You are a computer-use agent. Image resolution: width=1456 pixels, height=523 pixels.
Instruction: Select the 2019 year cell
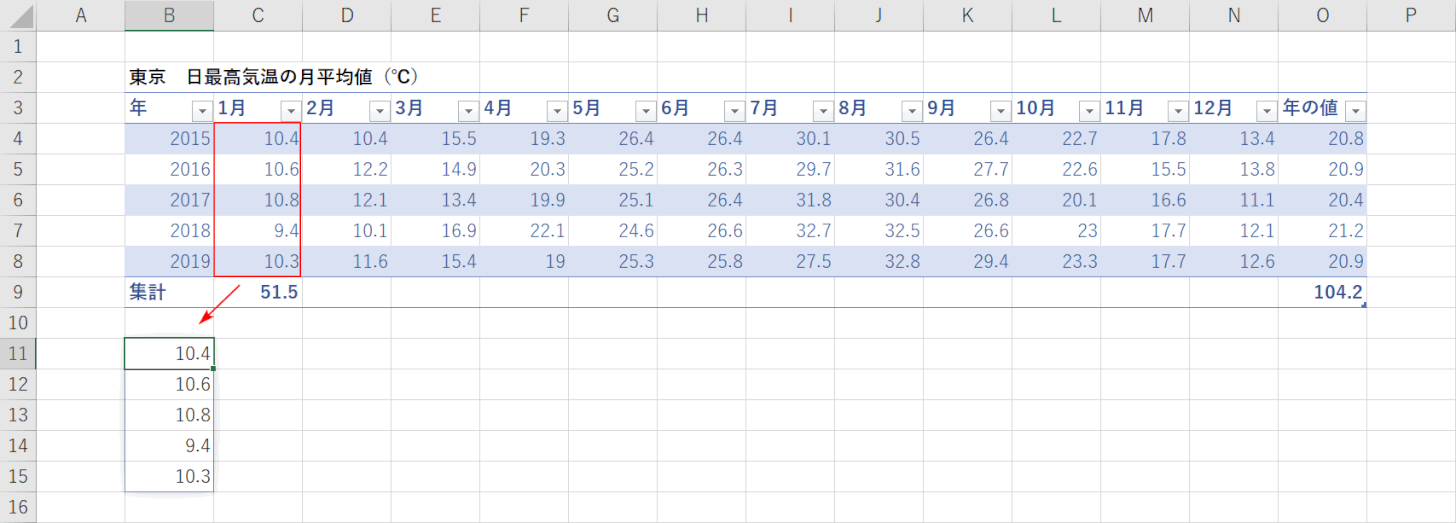pos(169,261)
